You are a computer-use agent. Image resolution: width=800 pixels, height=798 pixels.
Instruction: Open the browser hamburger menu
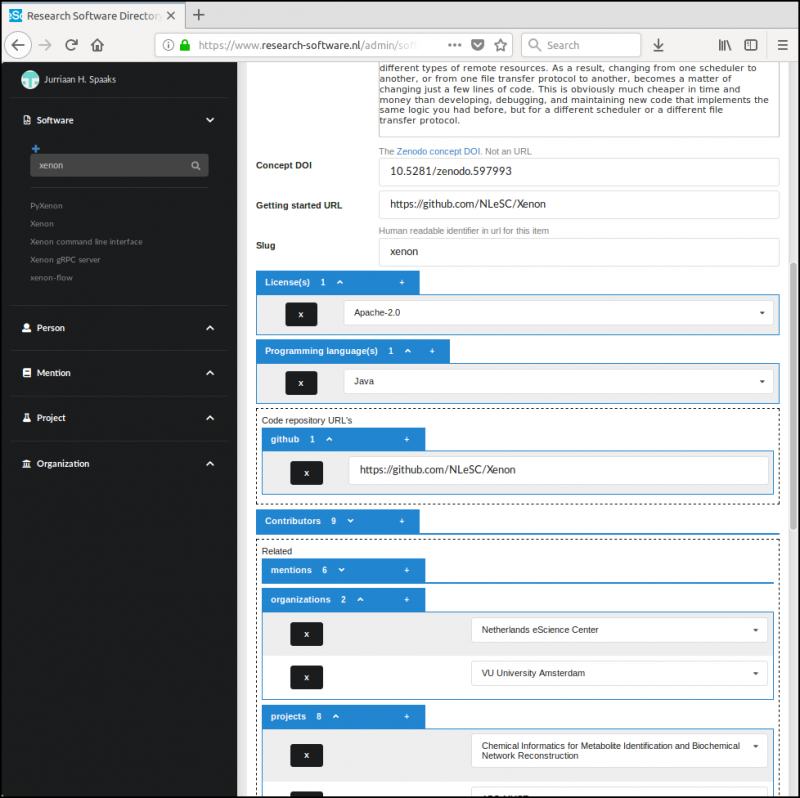pyautogui.click(x=782, y=45)
